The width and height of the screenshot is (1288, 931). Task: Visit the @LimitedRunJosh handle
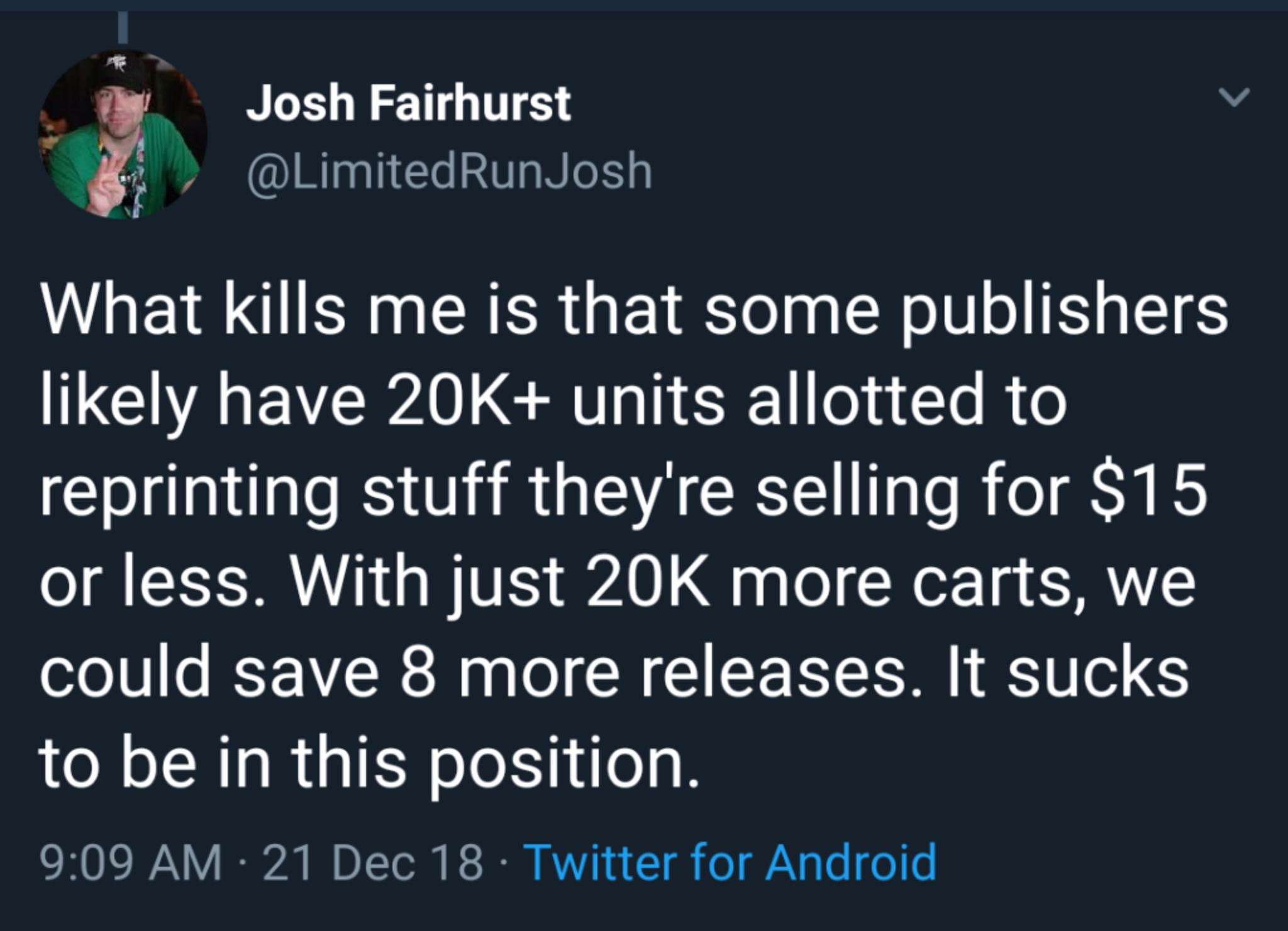pyautogui.click(x=450, y=172)
